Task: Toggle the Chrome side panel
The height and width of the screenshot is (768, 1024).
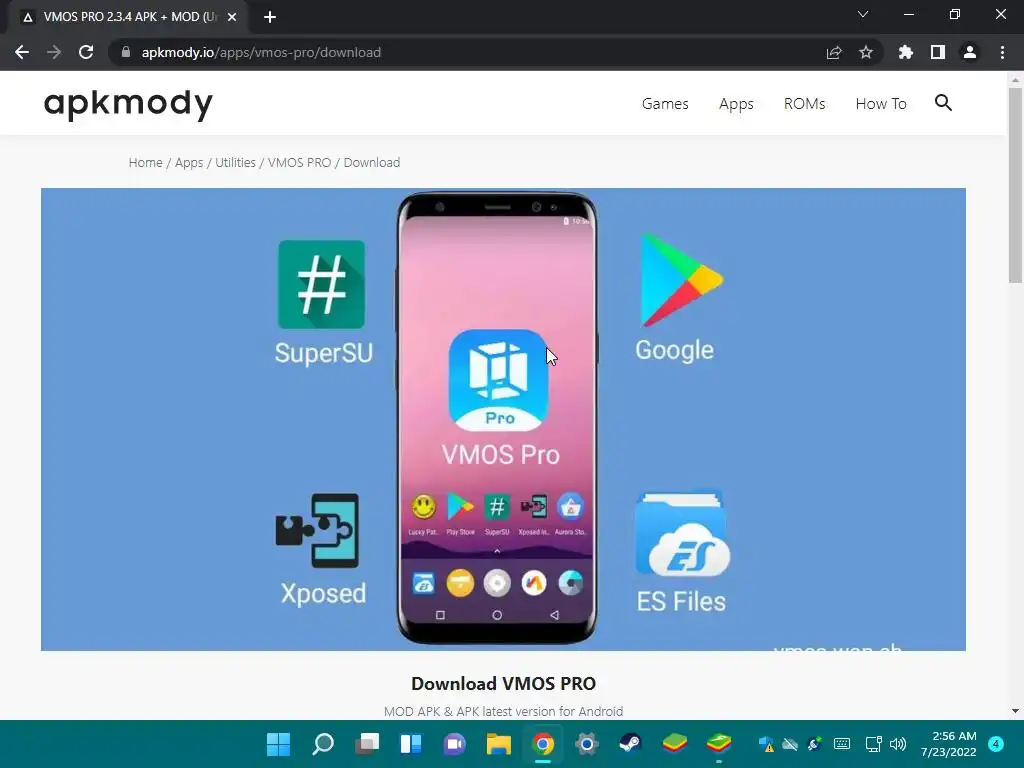Action: 938,52
